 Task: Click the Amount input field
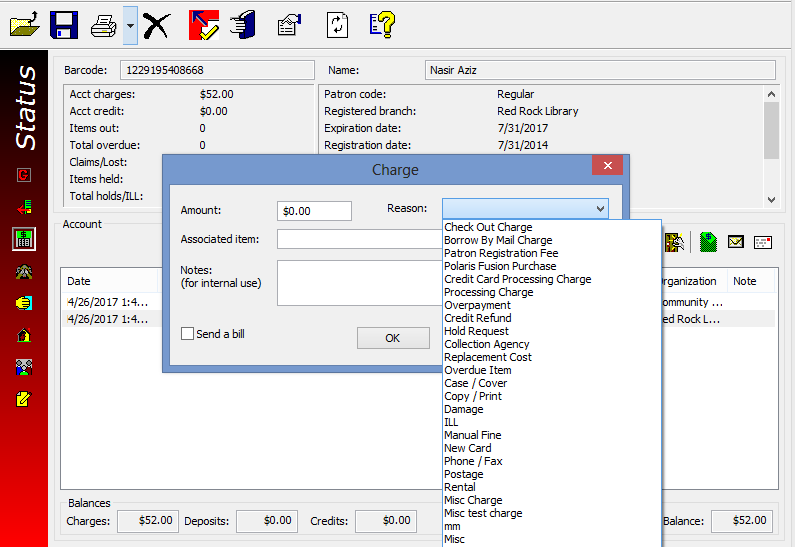tap(314, 211)
